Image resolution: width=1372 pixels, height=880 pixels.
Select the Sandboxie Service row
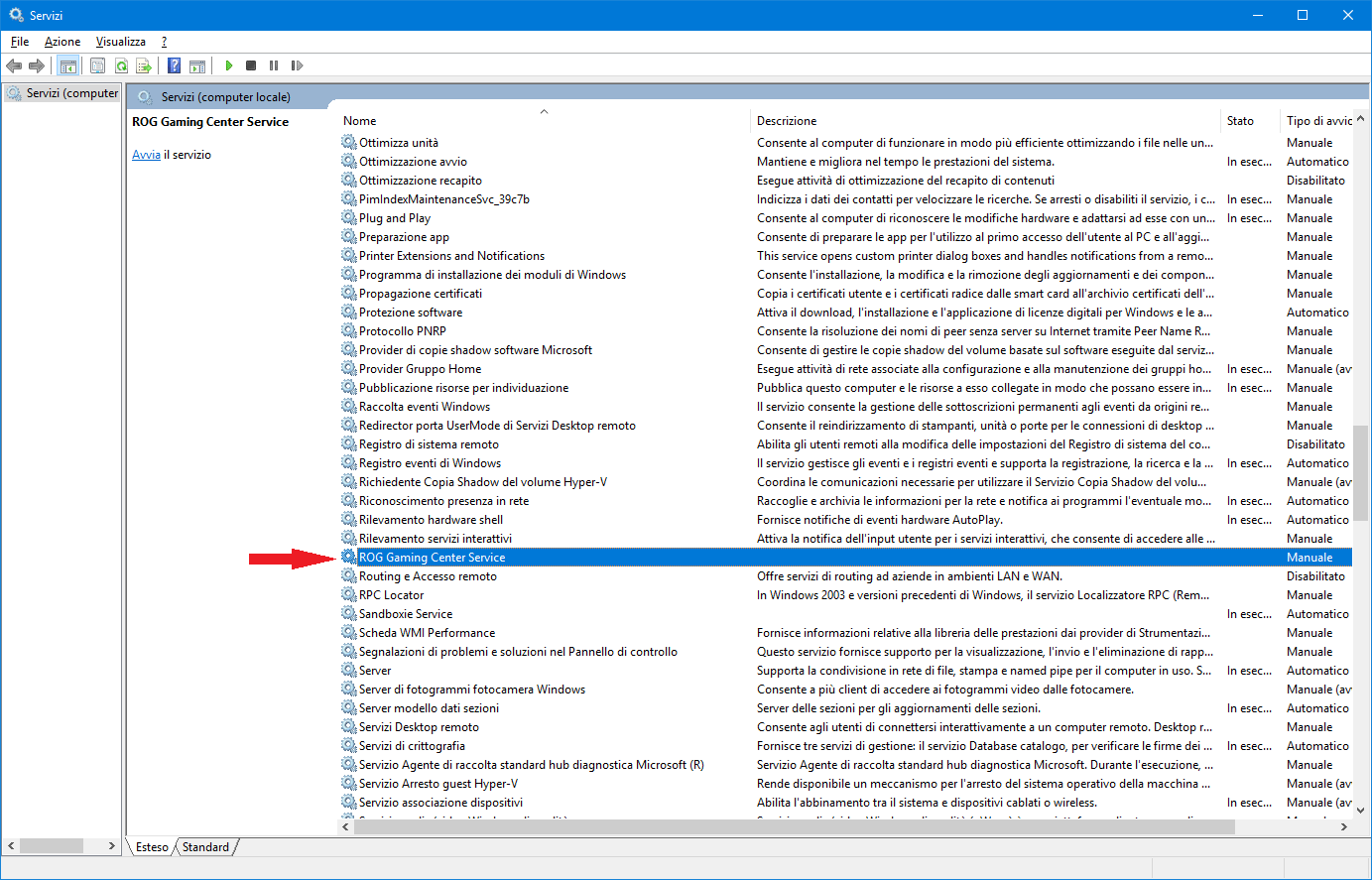click(x=405, y=614)
